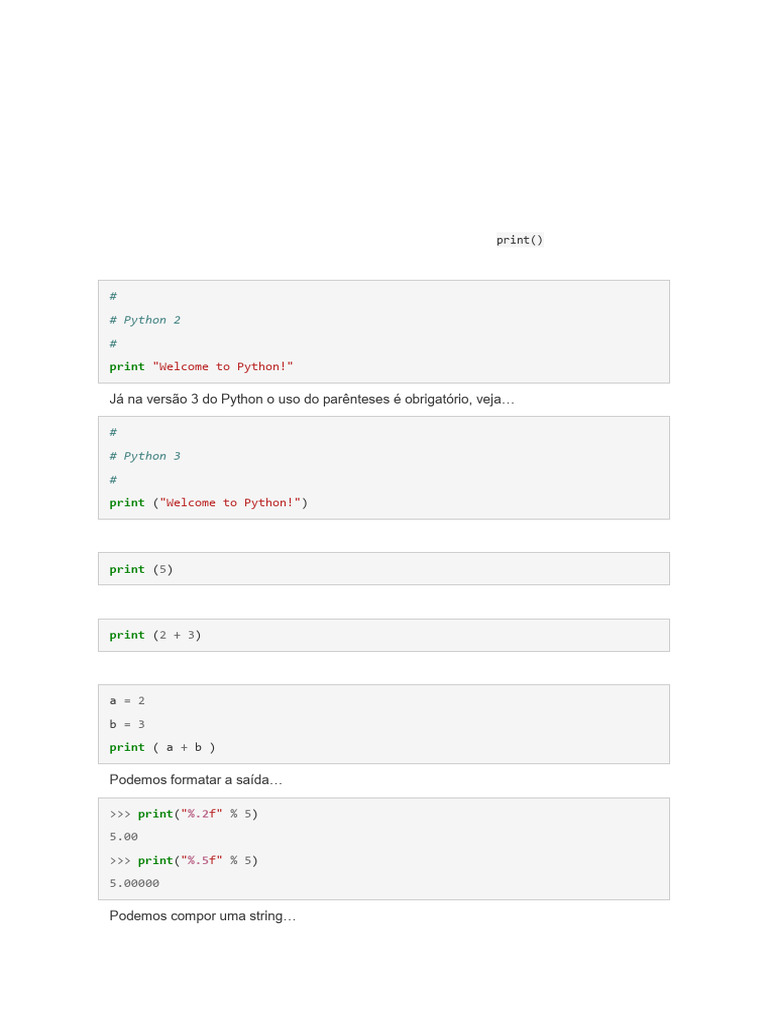Click the inline print() code snippet
Image resolution: width=768 pixels, height=1024 pixels.
coord(519,240)
